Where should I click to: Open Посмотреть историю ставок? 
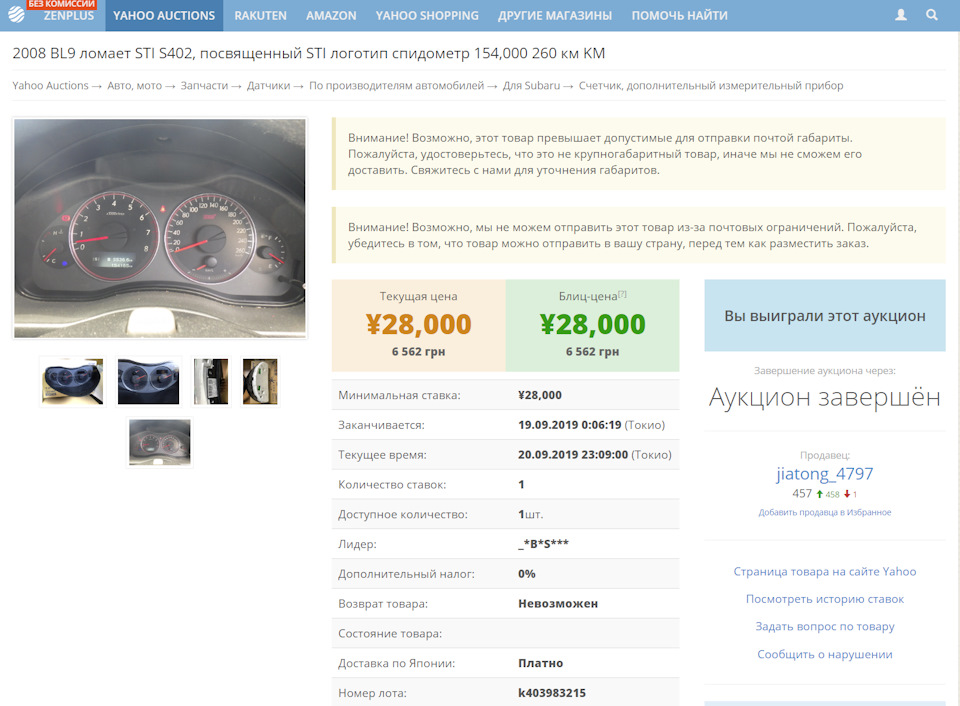click(x=825, y=599)
